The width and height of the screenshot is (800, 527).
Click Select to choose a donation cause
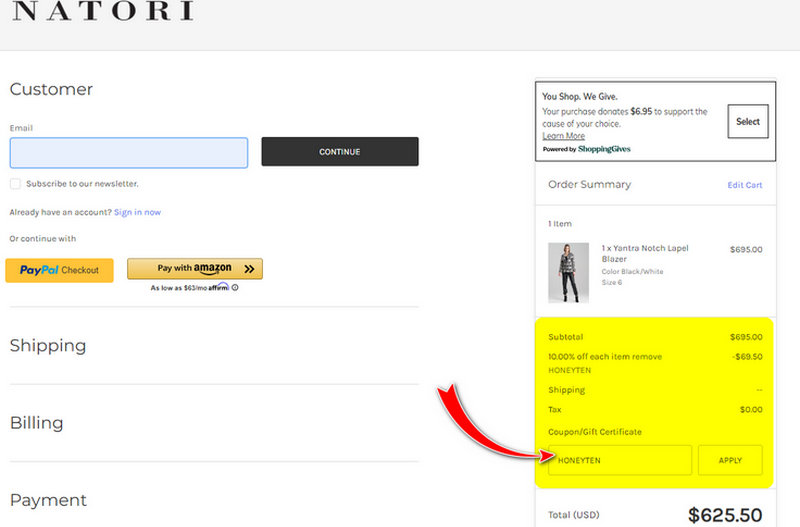coord(748,122)
